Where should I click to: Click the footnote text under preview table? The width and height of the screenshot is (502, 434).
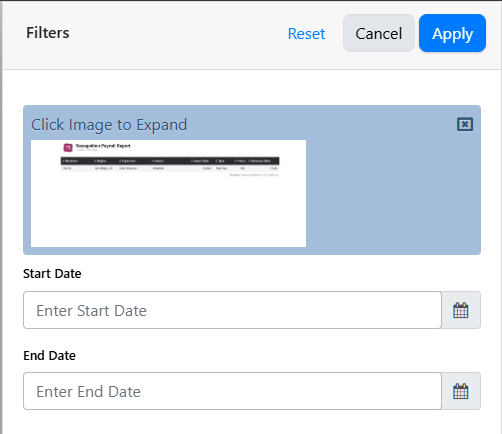click(254, 175)
